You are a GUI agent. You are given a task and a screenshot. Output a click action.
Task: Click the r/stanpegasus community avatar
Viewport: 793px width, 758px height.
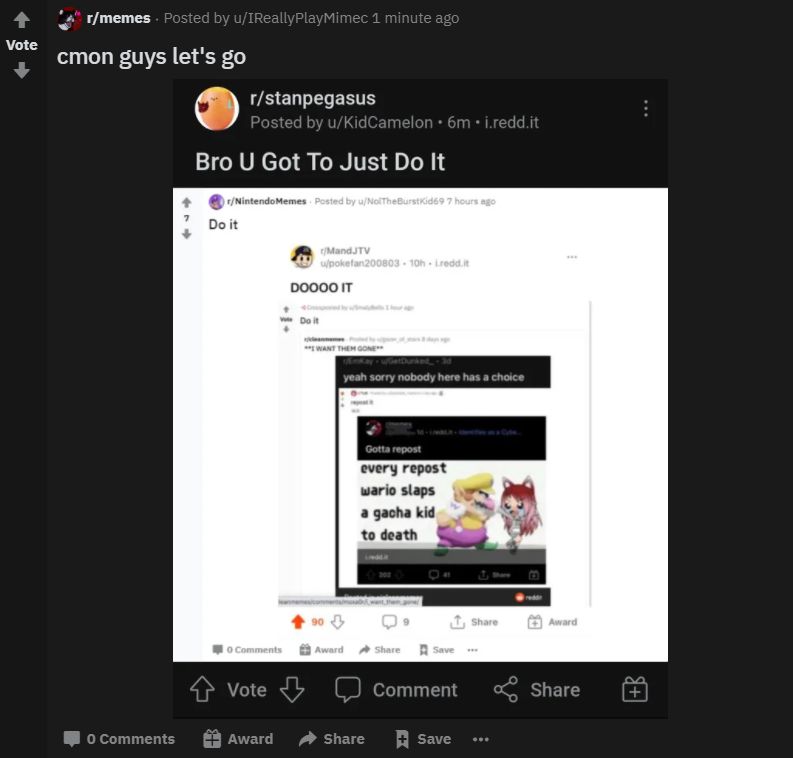pos(216,109)
